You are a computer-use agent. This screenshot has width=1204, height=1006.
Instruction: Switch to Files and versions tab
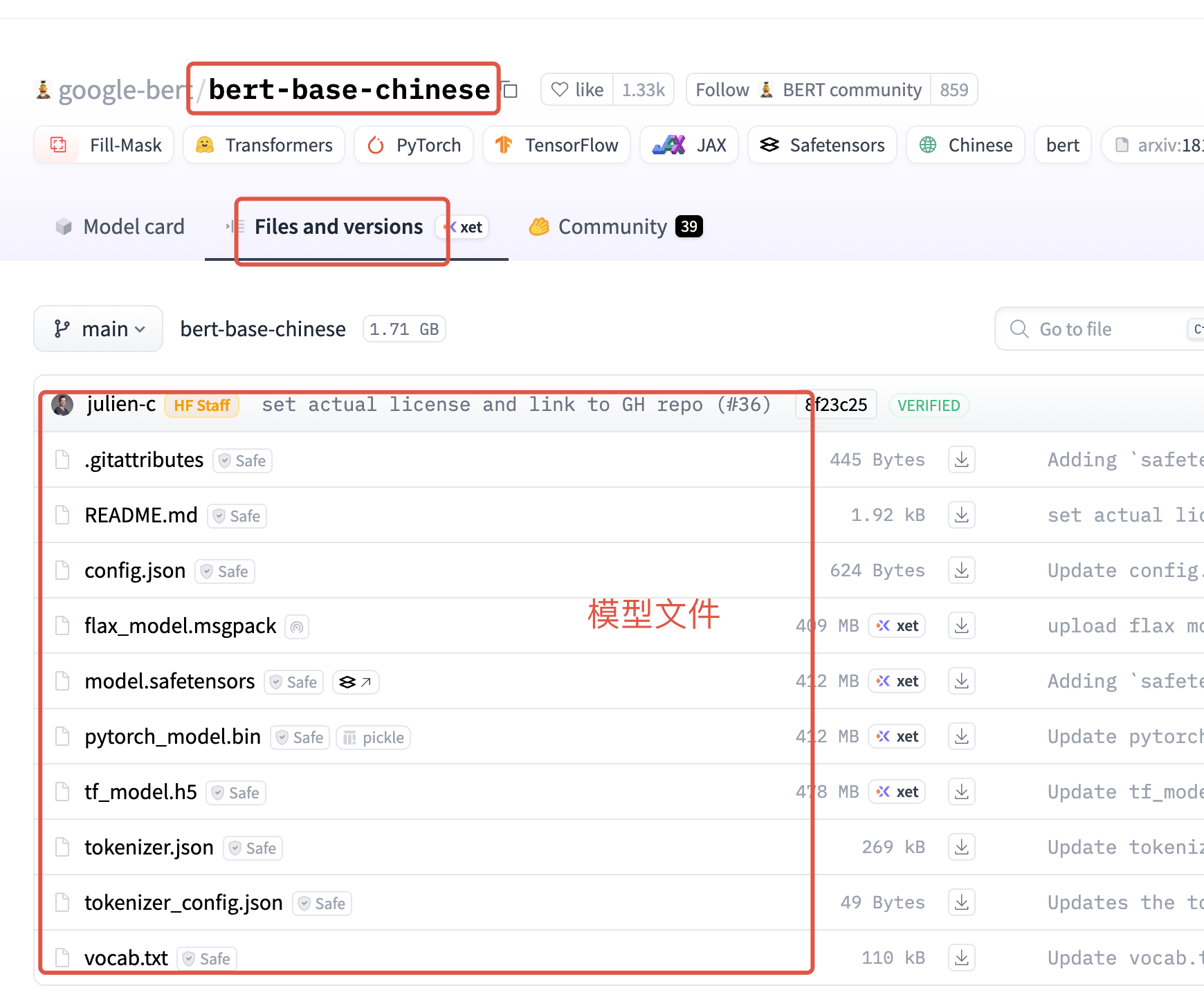338,227
